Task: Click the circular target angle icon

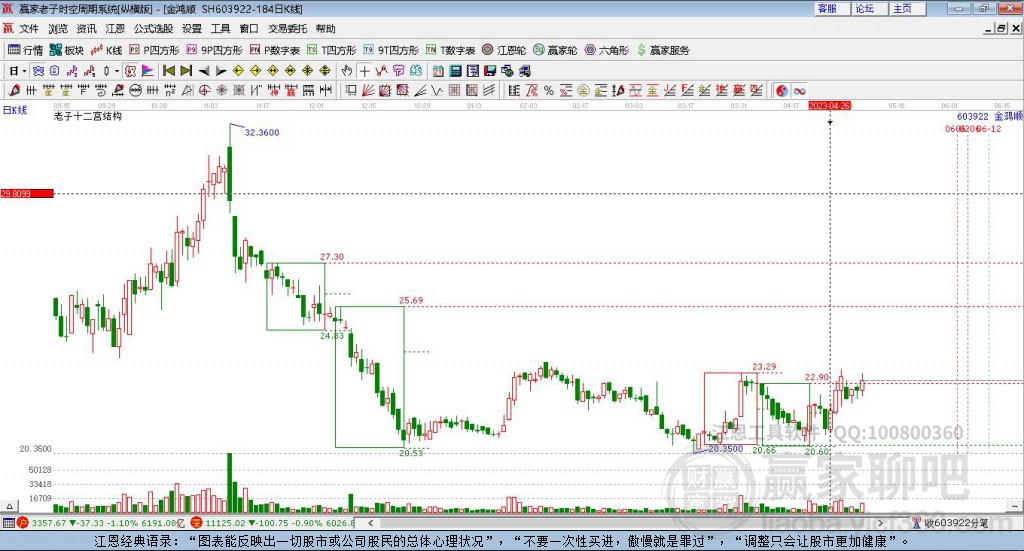Action: click(204, 91)
